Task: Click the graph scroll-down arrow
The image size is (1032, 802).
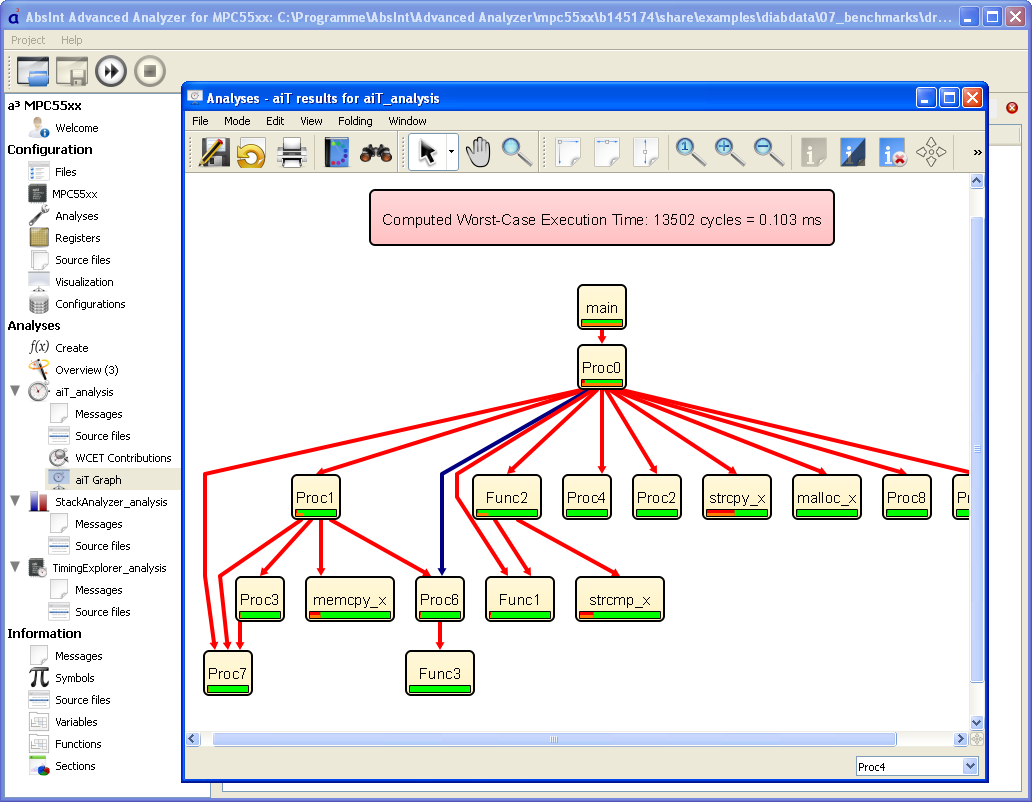Action: [977, 722]
